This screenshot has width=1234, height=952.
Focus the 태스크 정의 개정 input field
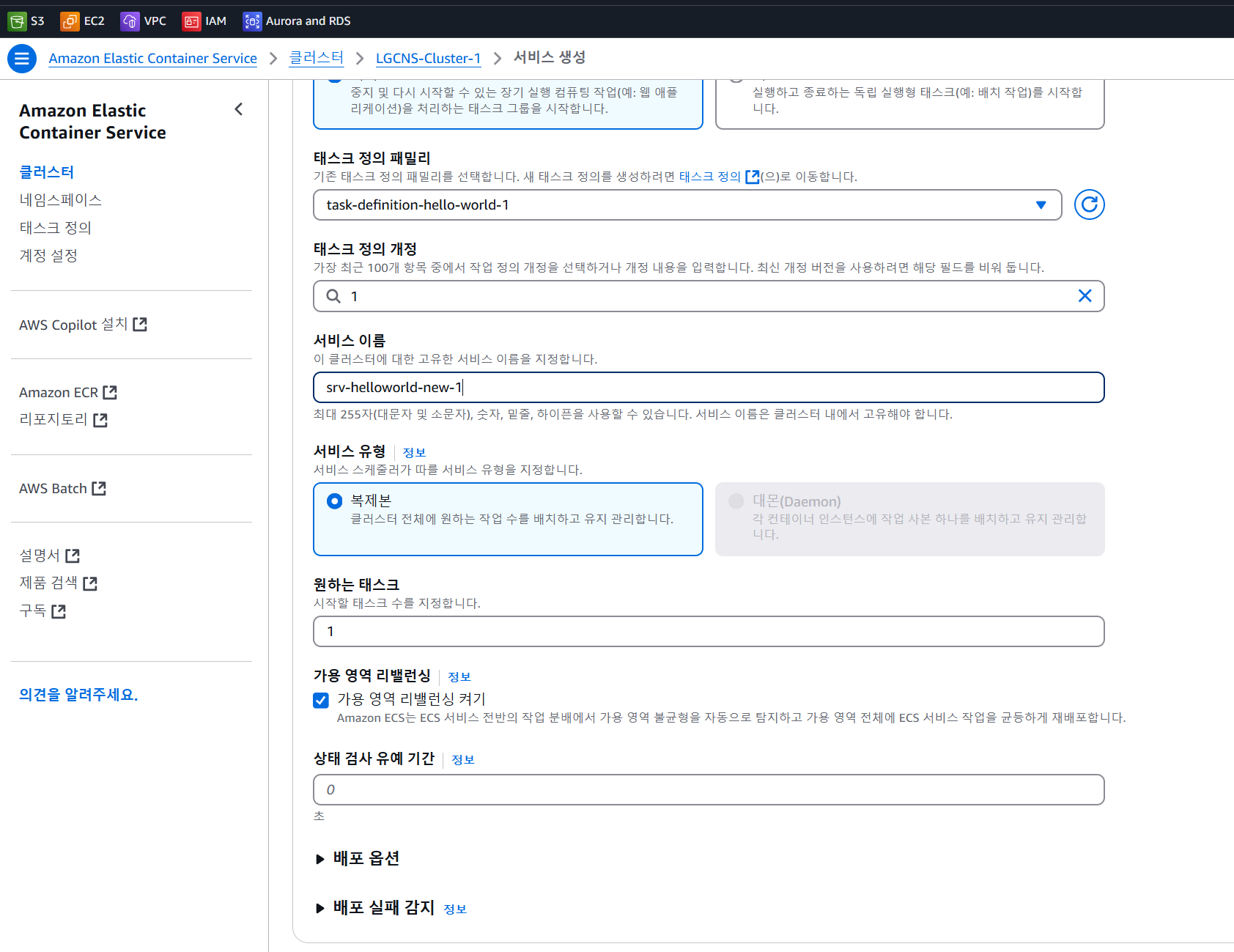709,296
